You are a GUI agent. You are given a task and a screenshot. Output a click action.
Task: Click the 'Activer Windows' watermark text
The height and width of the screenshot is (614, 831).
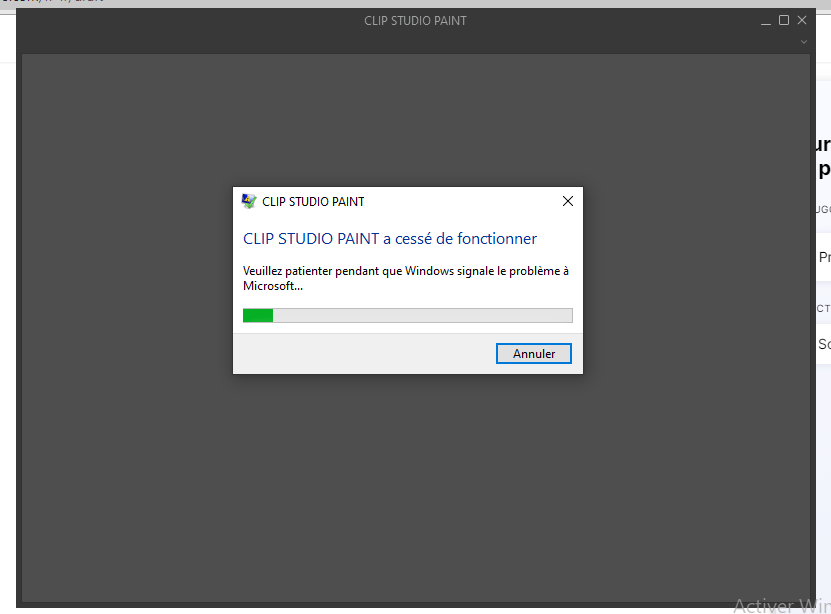781,605
